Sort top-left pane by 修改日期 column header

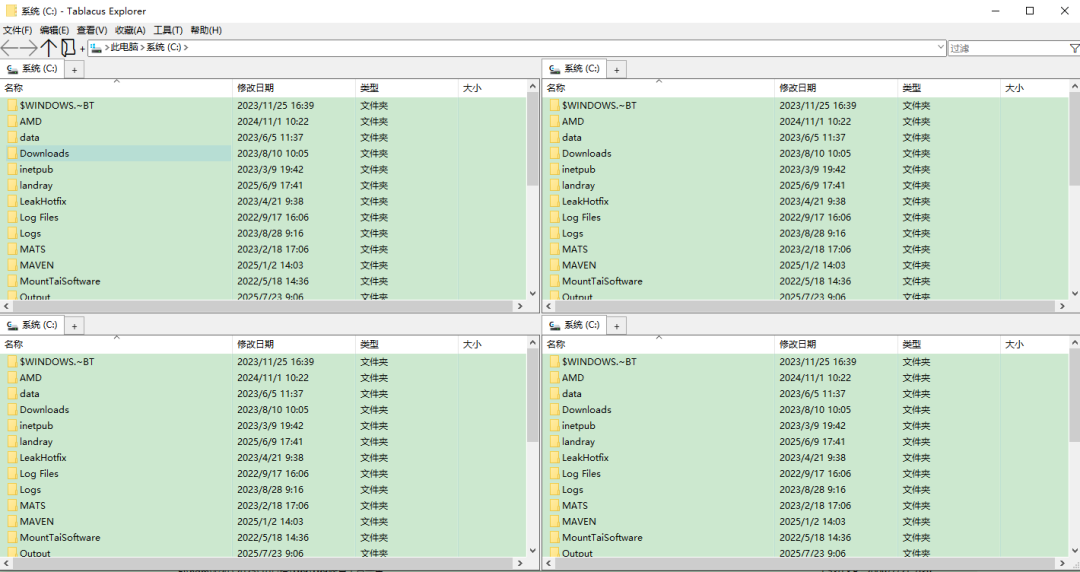tap(294, 88)
